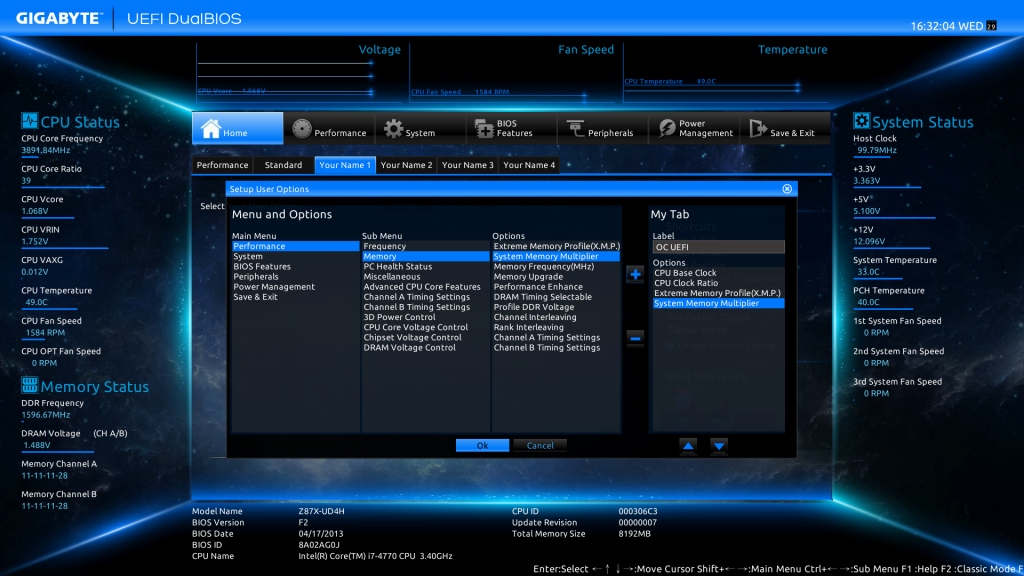Click the System gear icon

point(393,129)
